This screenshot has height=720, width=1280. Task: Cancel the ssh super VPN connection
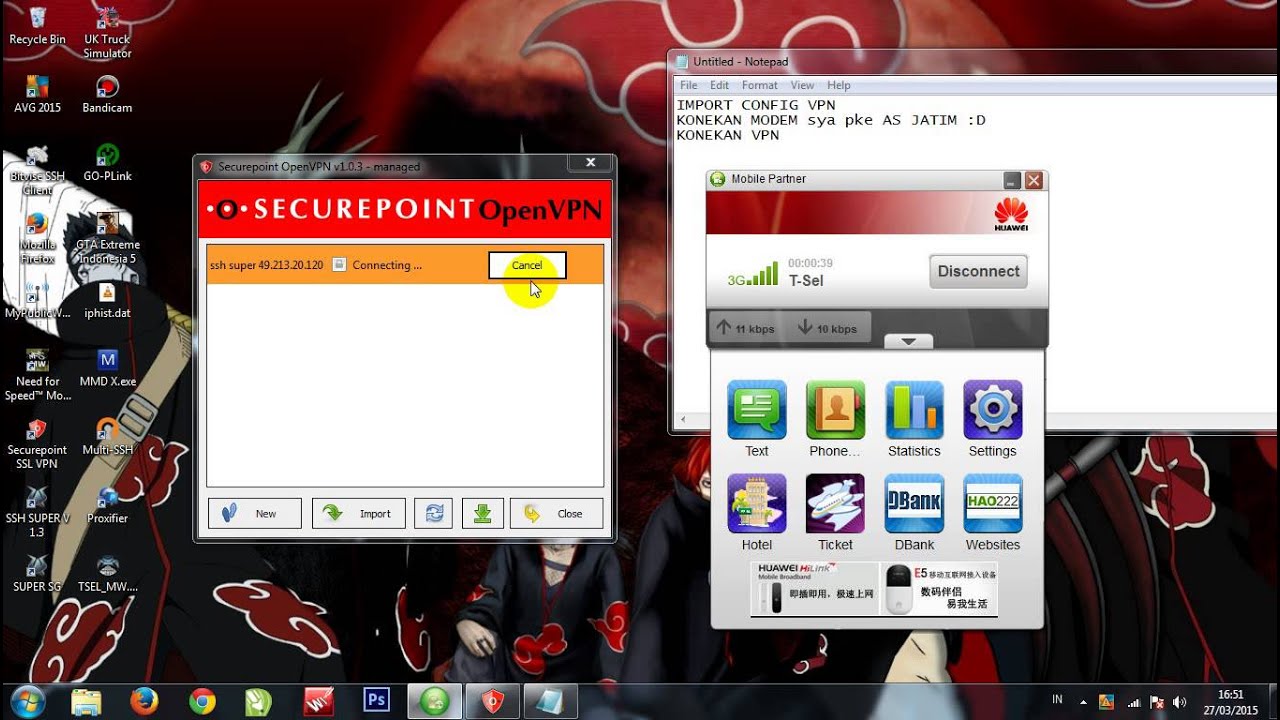[527, 265]
